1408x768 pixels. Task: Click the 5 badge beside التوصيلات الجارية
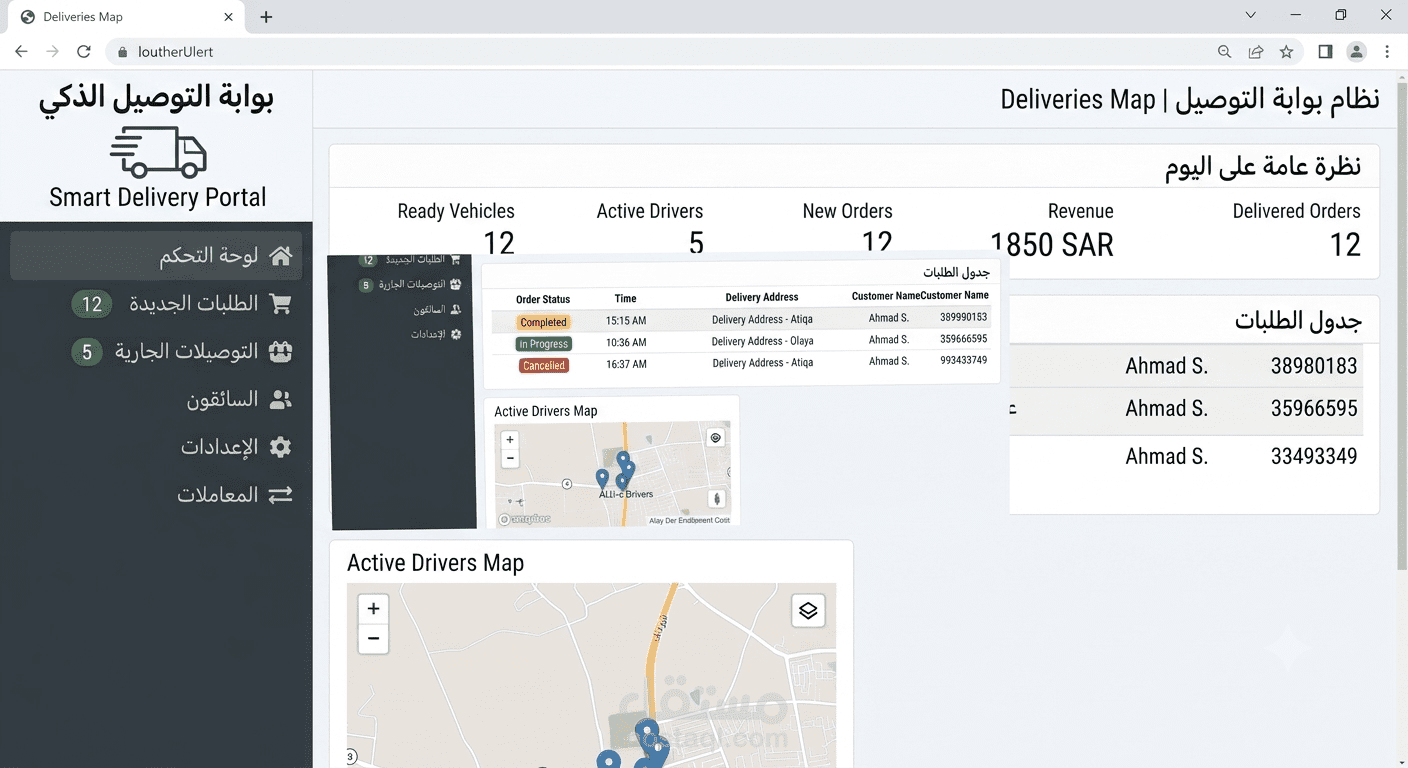[87, 352]
